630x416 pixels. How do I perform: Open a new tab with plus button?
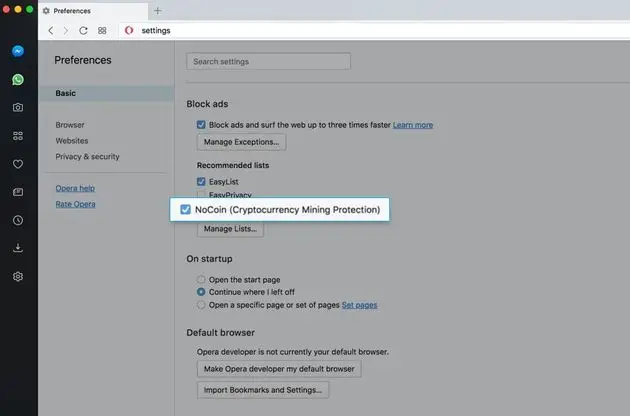158,11
